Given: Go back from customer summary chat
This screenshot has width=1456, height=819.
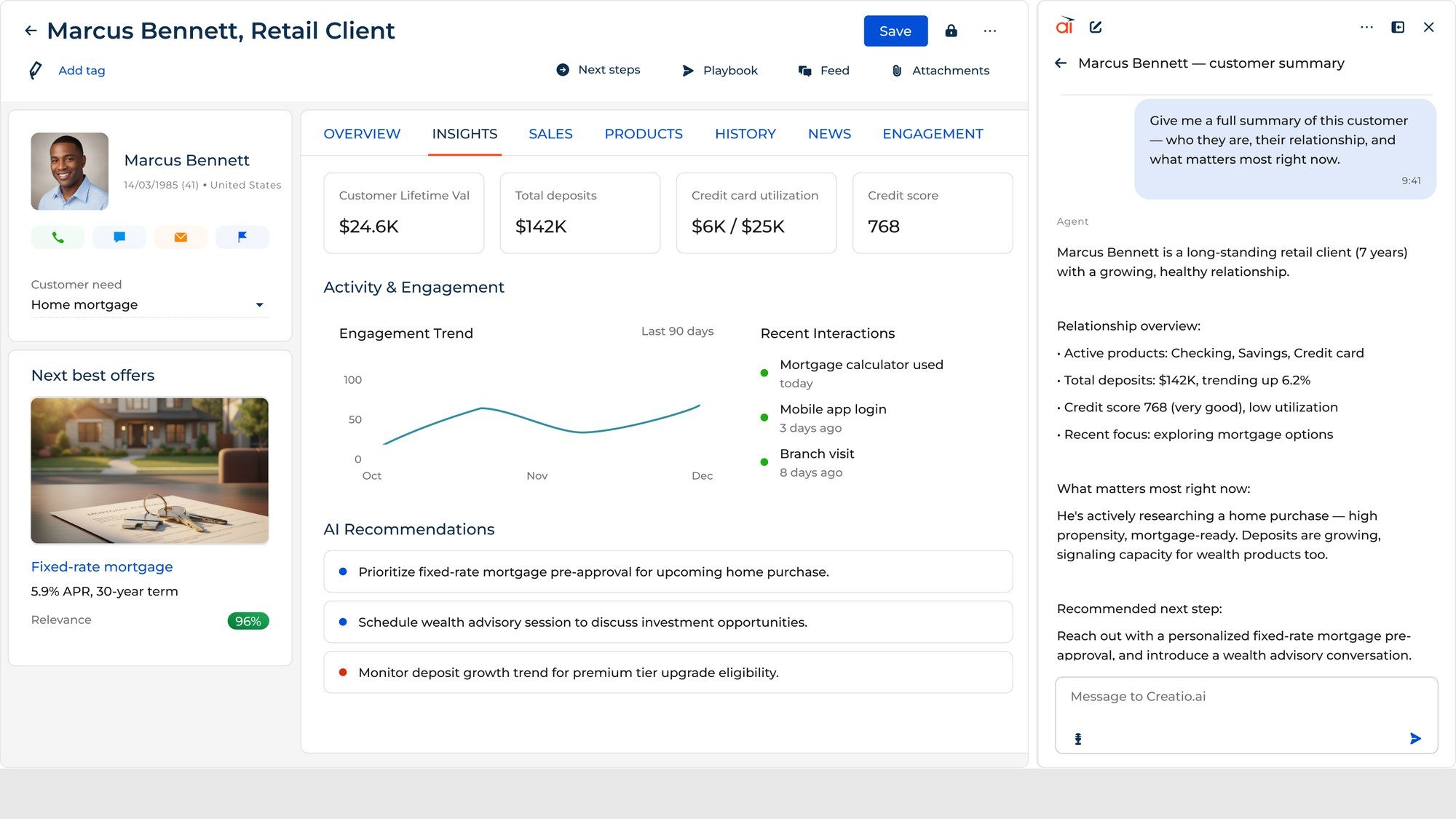Looking at the screenshot, I should pos(1061,63).
